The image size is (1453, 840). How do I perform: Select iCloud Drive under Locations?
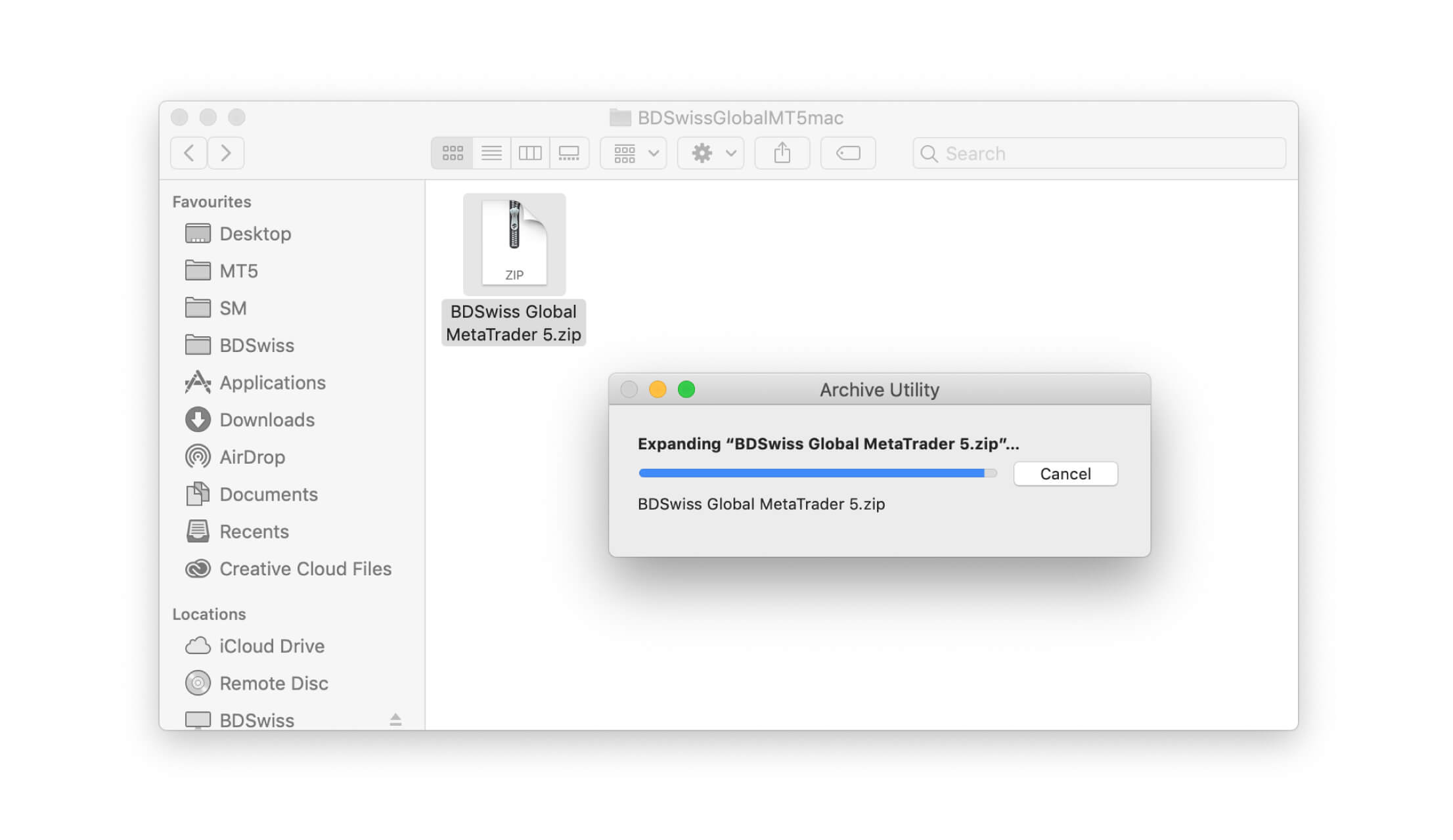tap(271, 646)
